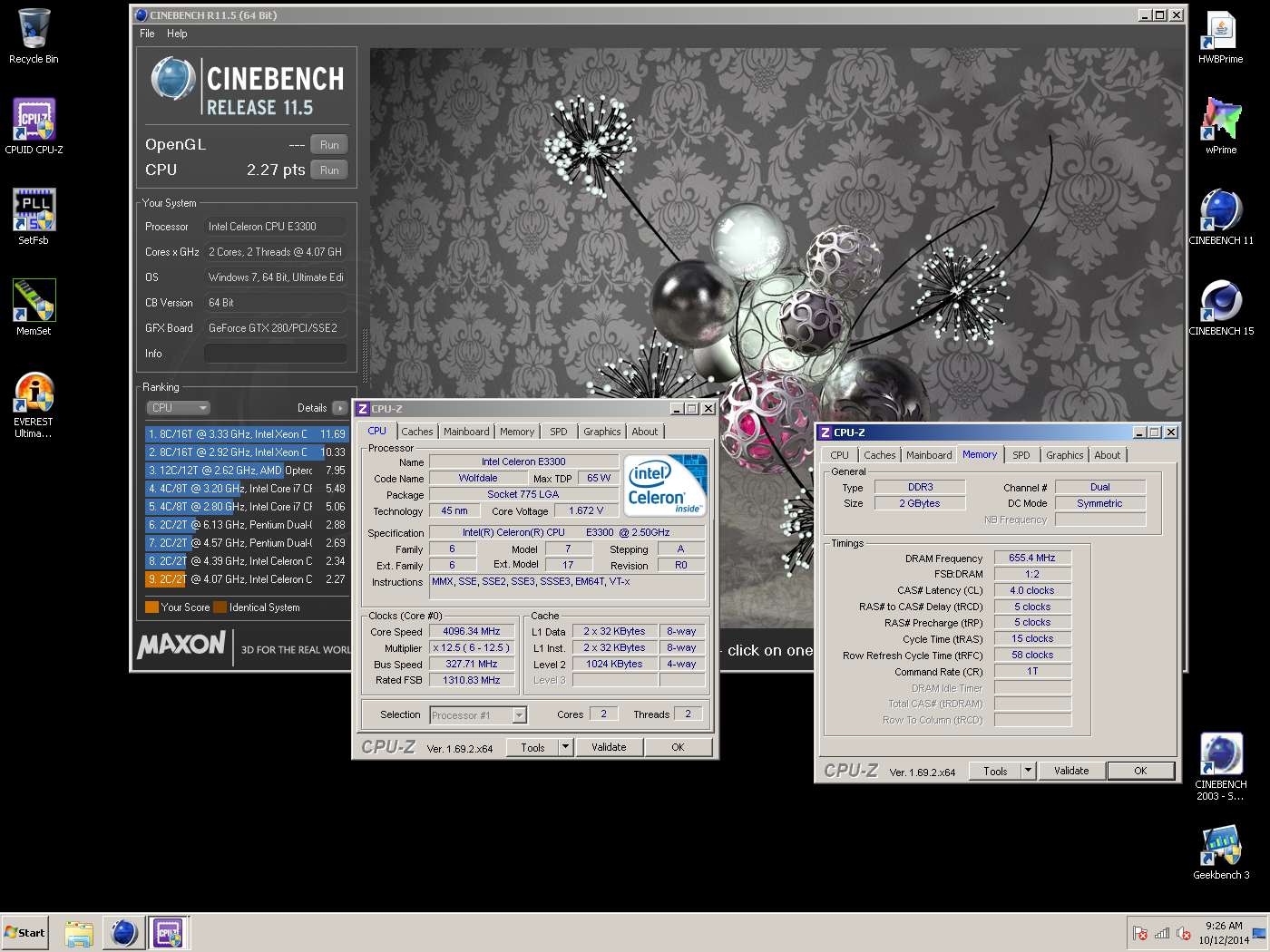Click the Intel Celeron inside logo
This screenshot has width=1270, height=952.
click(666, 485)
